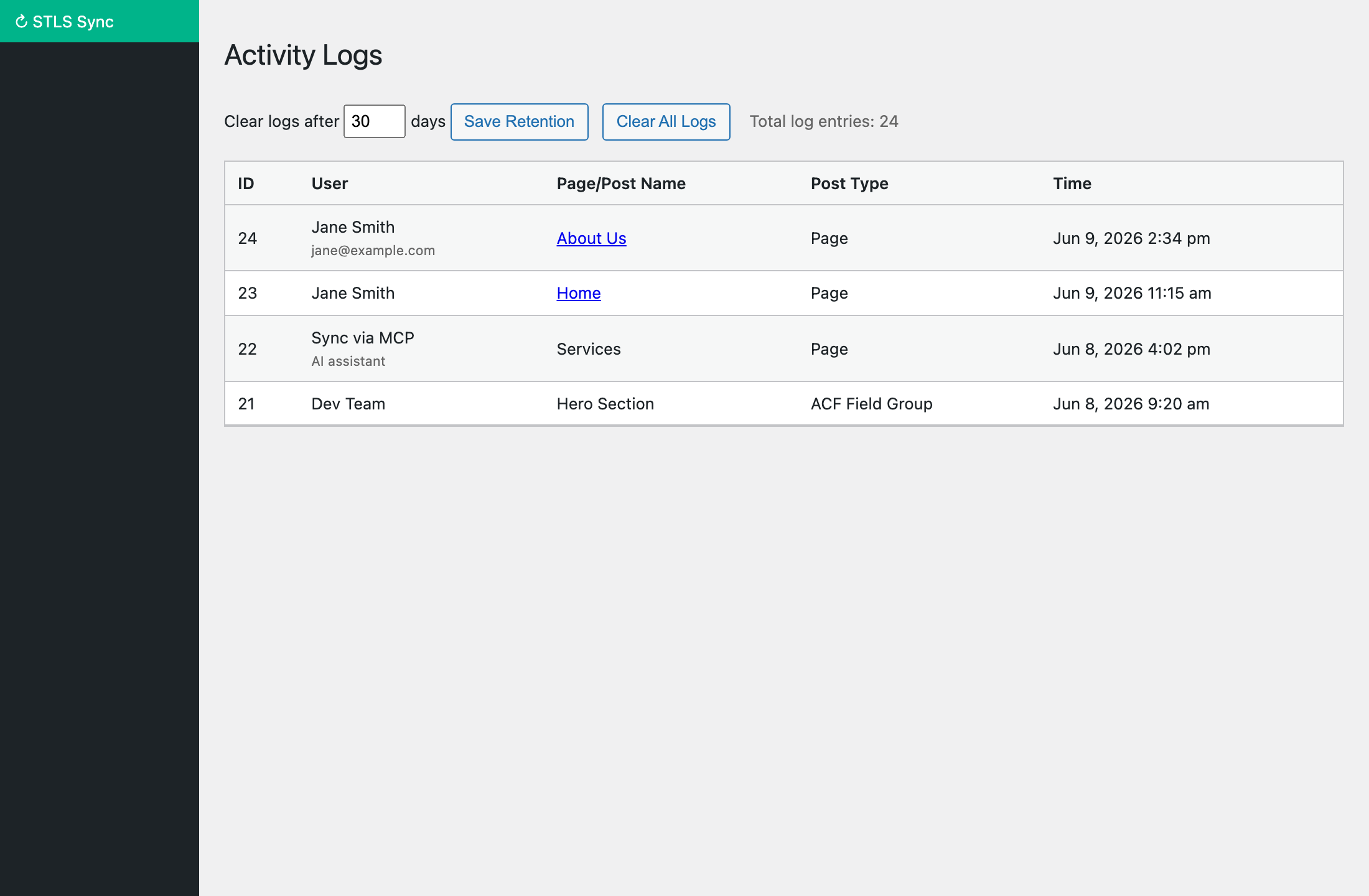1369x896 pixels.
Task: Click the ACF Field Group post type
Action: (871, 404)
